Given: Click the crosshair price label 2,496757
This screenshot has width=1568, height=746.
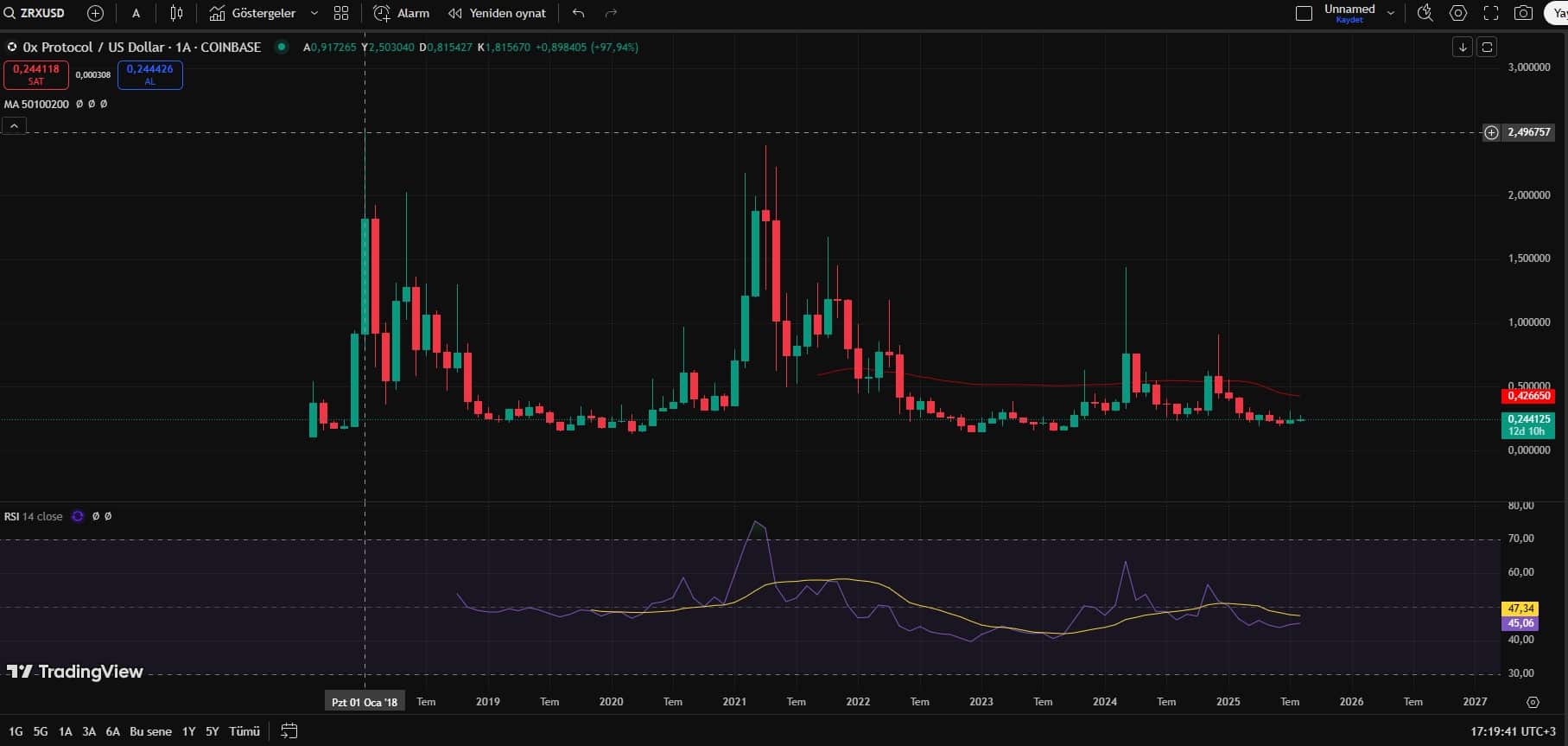Looking at the screenshot, I should tap(1528, 132).
